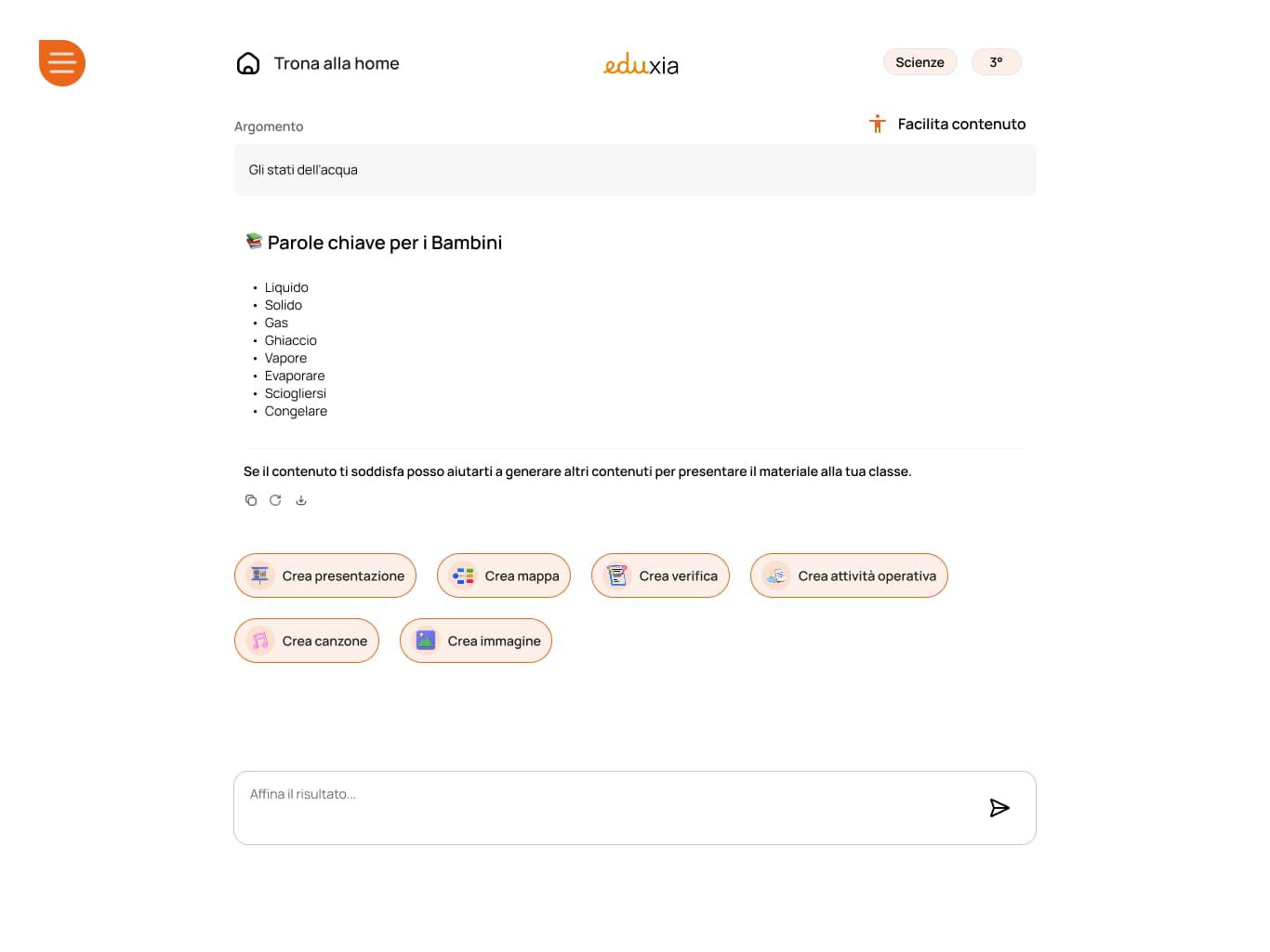Viewport: 1270px width, 952px height.
Task: Click the Affina il risultato text box
Action: (604, 807)
